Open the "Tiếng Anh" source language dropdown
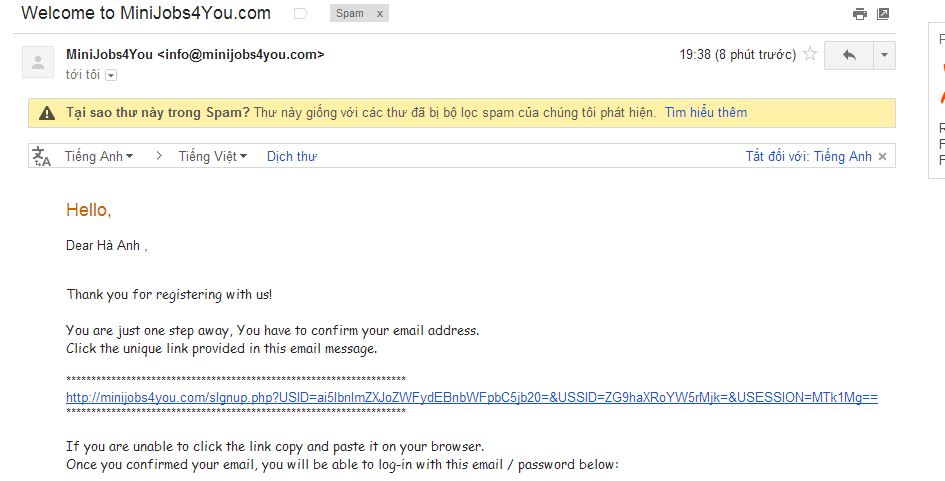 [99, 156]
